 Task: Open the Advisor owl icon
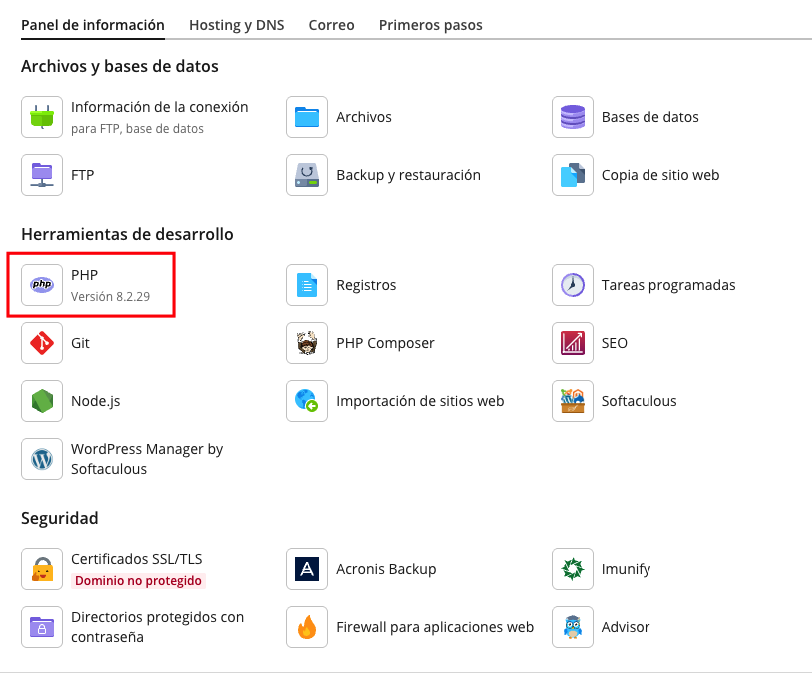point(573,627)
